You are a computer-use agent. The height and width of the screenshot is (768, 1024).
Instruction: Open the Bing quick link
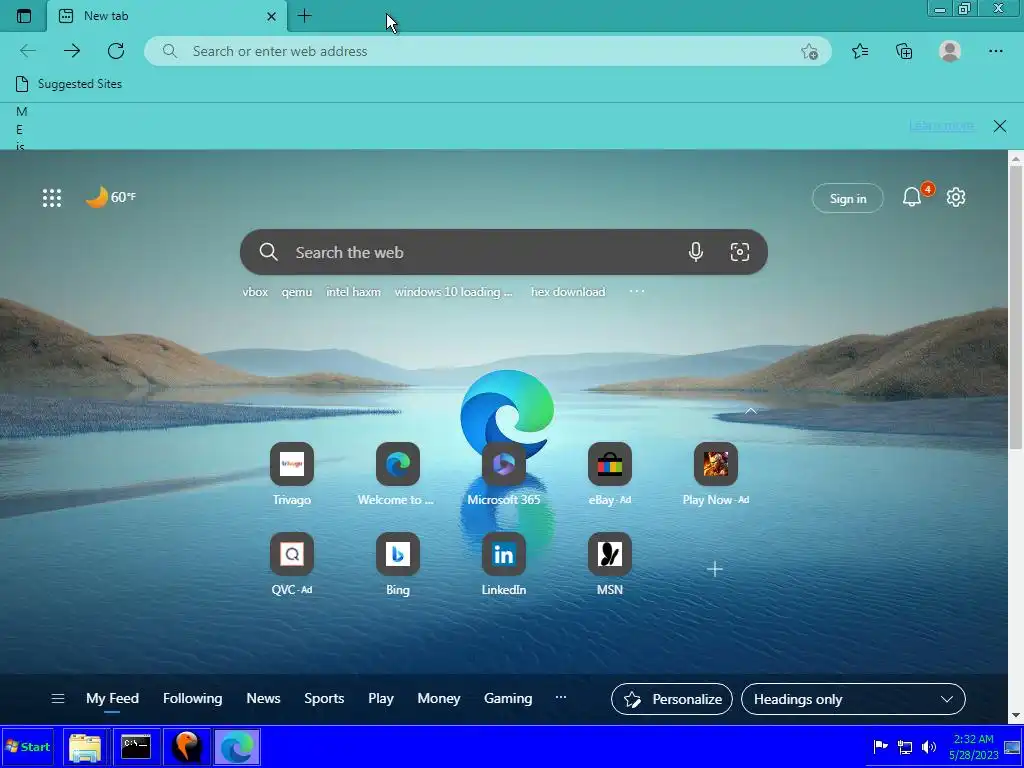pos(398,564)
